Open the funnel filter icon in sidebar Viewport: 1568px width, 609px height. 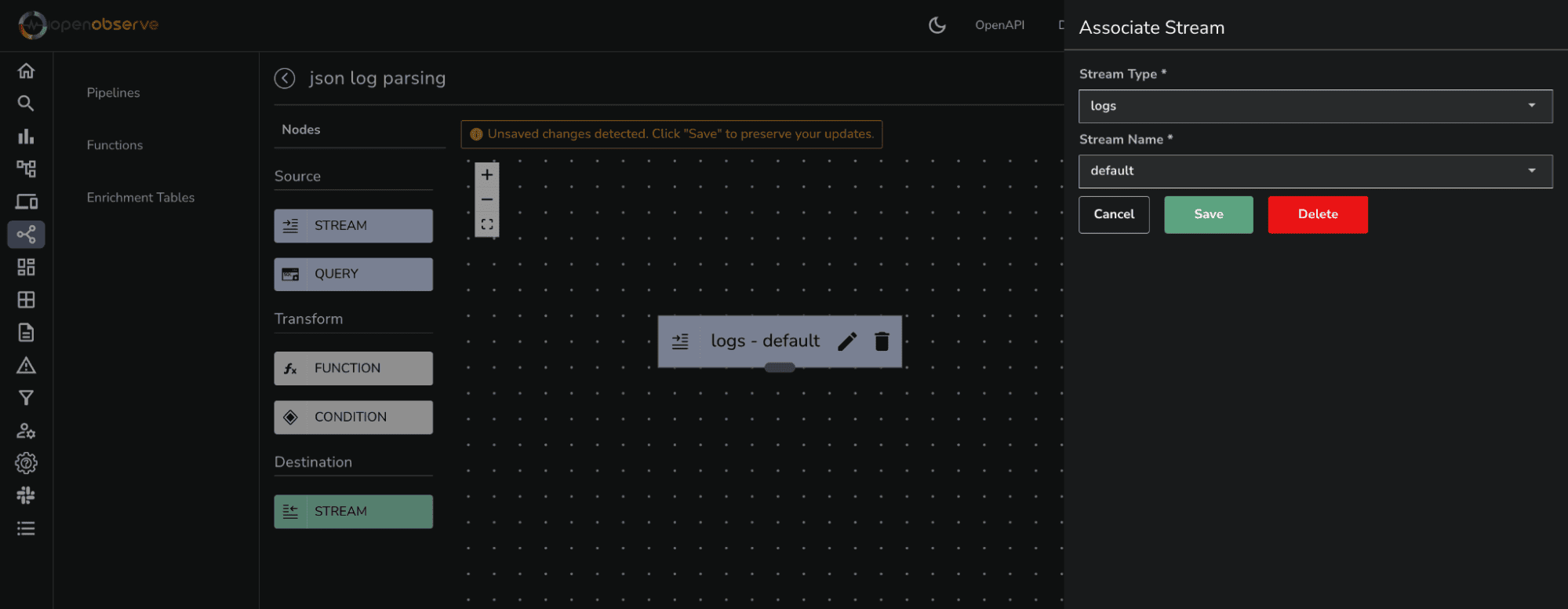pos(26,398)
